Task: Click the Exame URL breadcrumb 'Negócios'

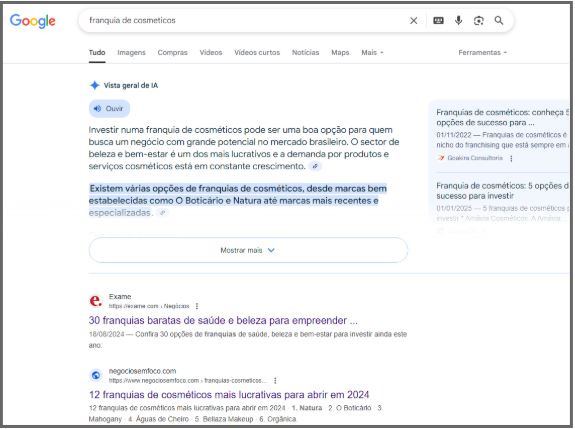Action: click(176, 306)
